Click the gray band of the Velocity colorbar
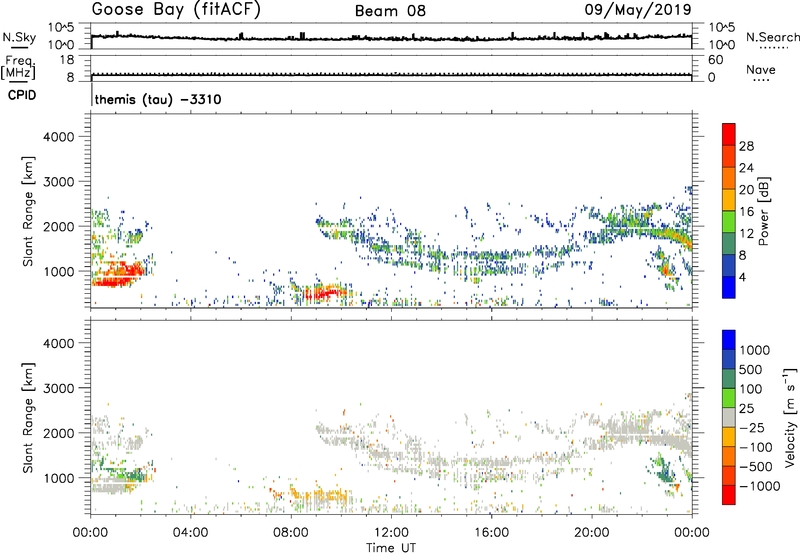800x554 pixels. tap(729, 418)
